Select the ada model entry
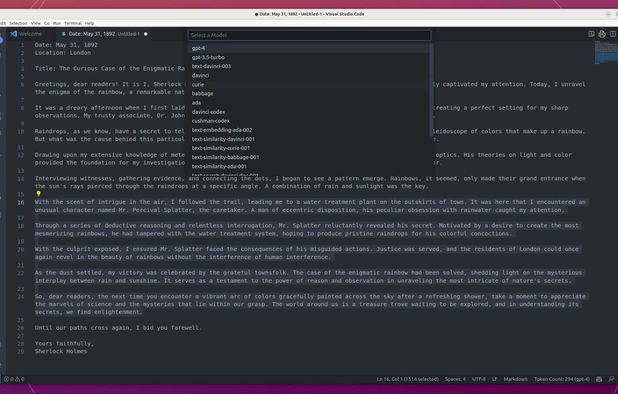 [x=309, y=102]
